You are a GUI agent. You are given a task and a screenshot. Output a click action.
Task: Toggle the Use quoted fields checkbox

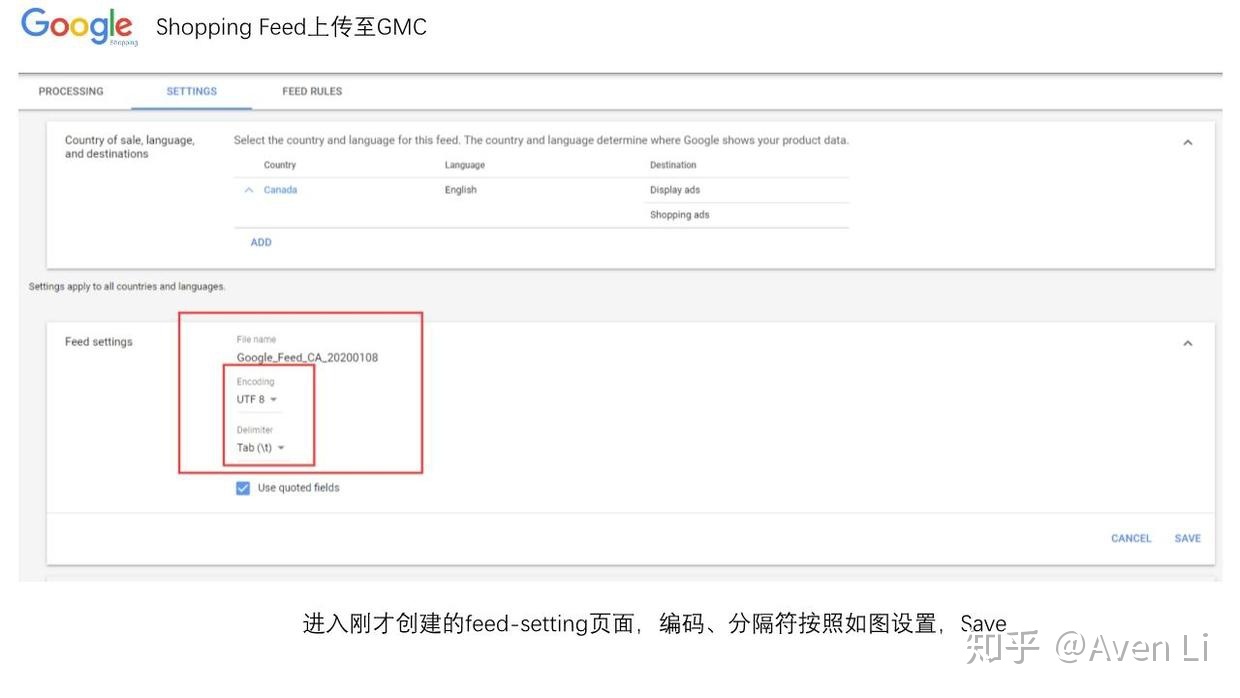(243, 488)
